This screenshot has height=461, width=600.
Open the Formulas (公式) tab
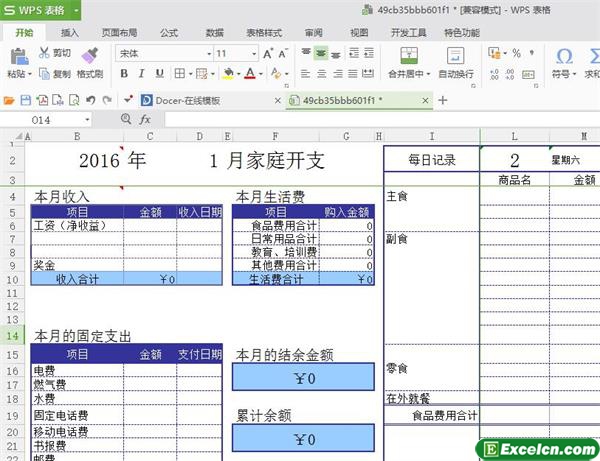(169, 33)
